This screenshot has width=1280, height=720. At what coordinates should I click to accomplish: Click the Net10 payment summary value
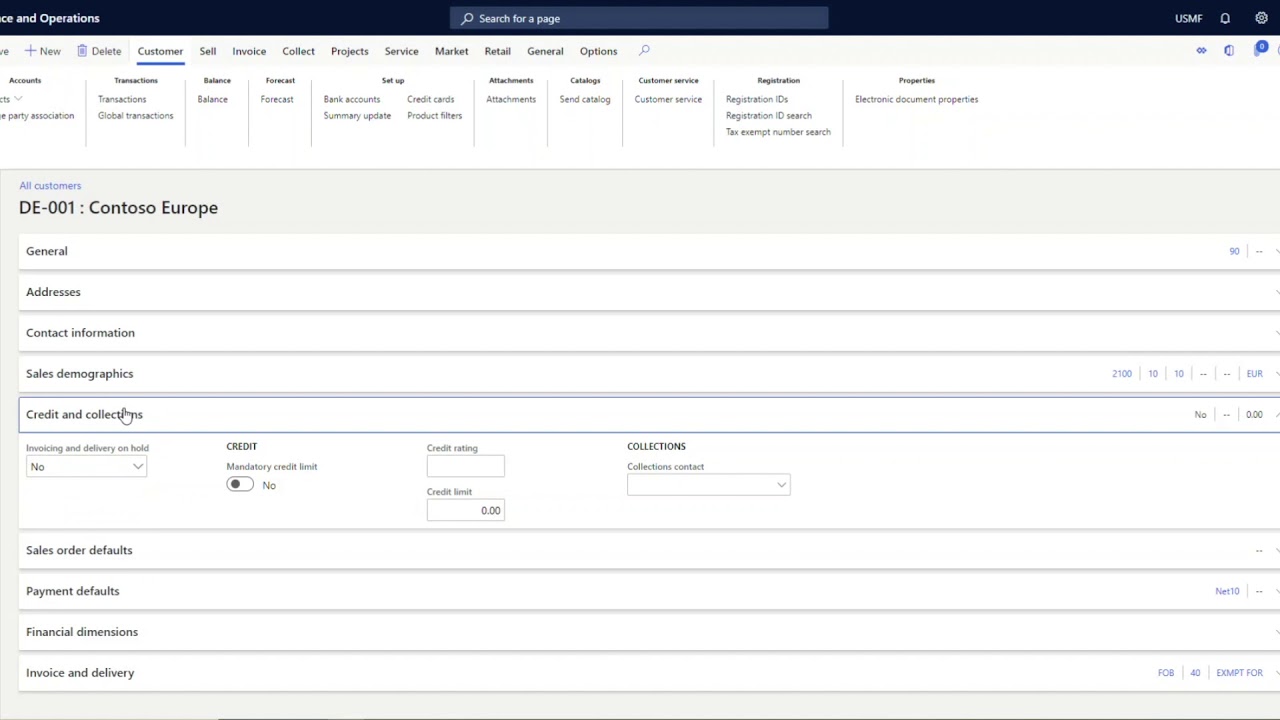pos(1227,591)
